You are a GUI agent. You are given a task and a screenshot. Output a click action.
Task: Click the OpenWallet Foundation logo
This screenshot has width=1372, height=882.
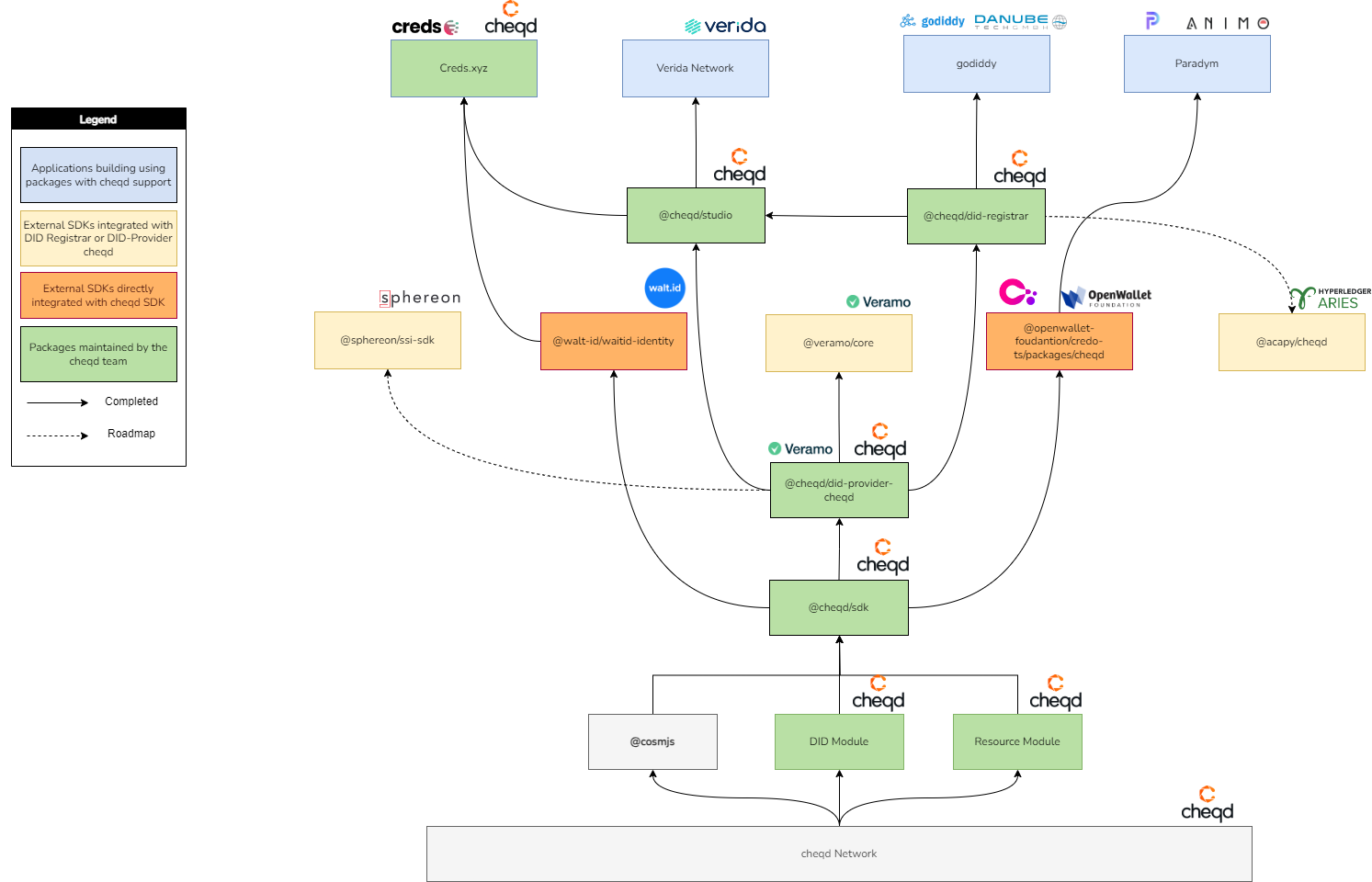pos(1106,298)
